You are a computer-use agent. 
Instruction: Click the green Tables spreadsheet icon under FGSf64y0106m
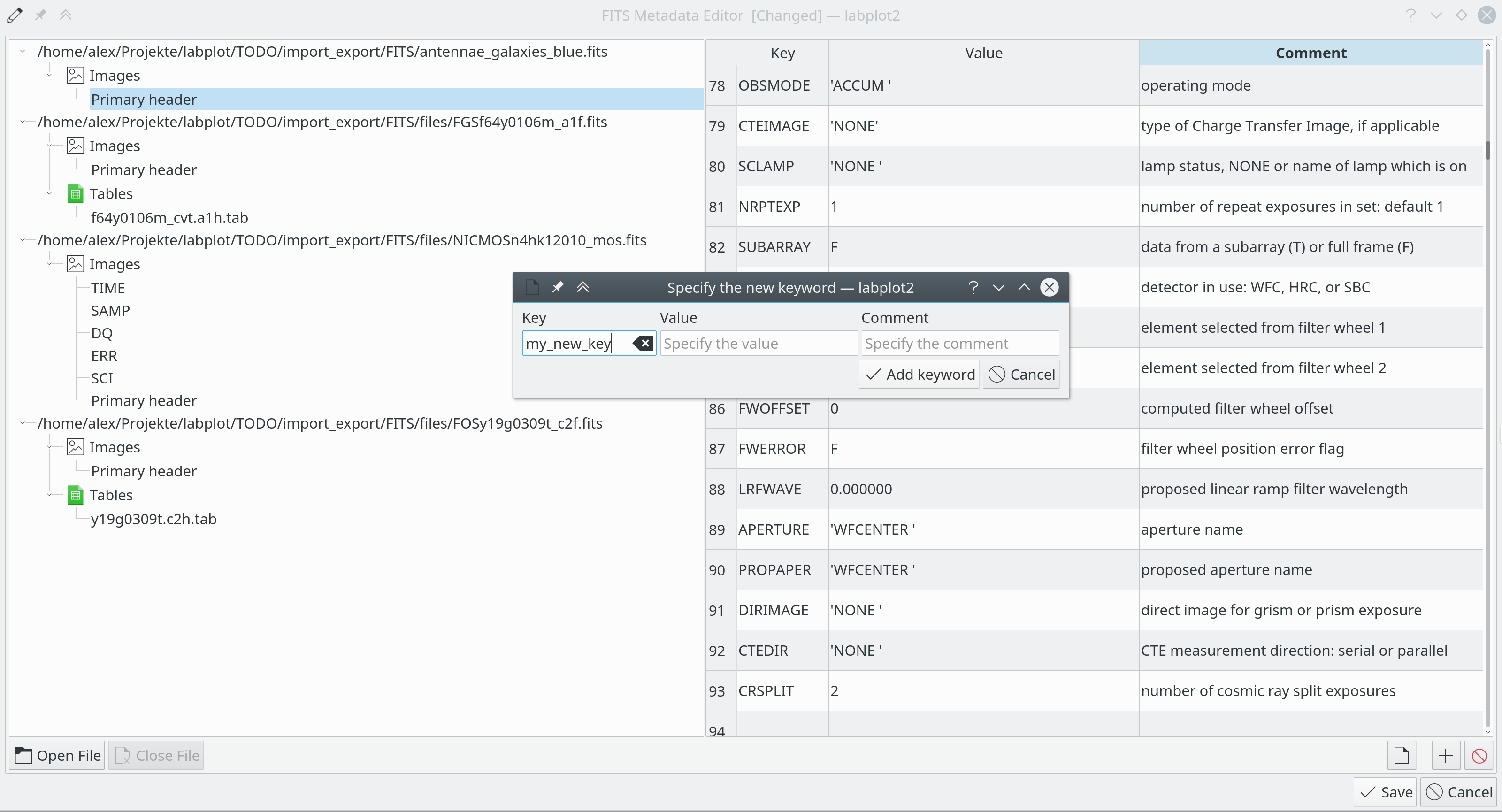click(75, 193)
